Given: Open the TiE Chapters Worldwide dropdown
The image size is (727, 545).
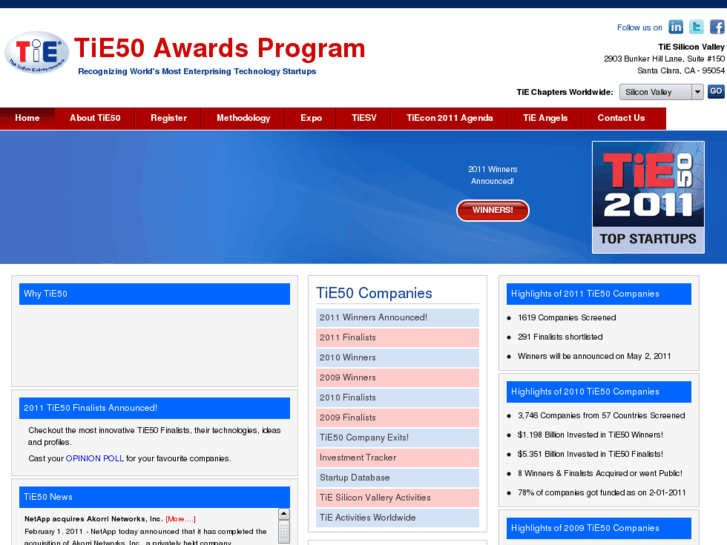Looking at the screenshot, I should pos(661,92).
